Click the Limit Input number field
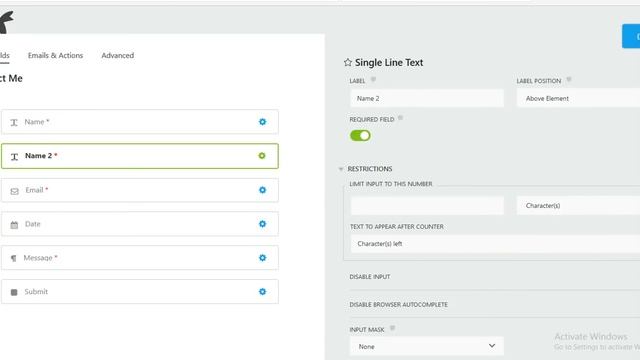Image resolution: width=640 pixels, height=360 pixels. pyautogui.click(x=427, y=205)
